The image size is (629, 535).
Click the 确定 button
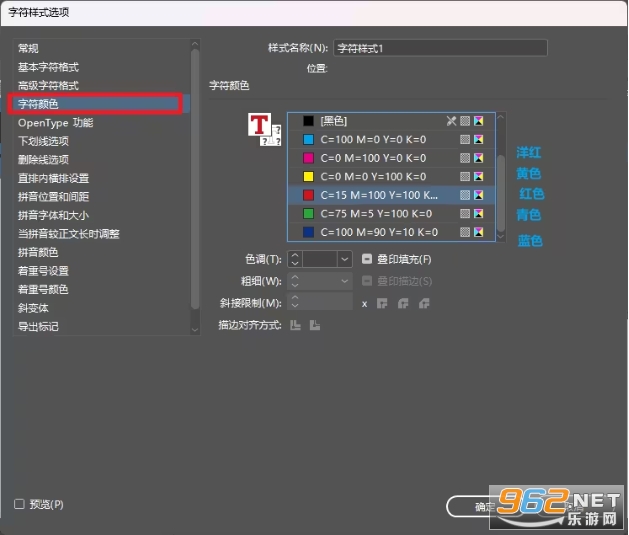pyautogui.click(x=485, y=507)
